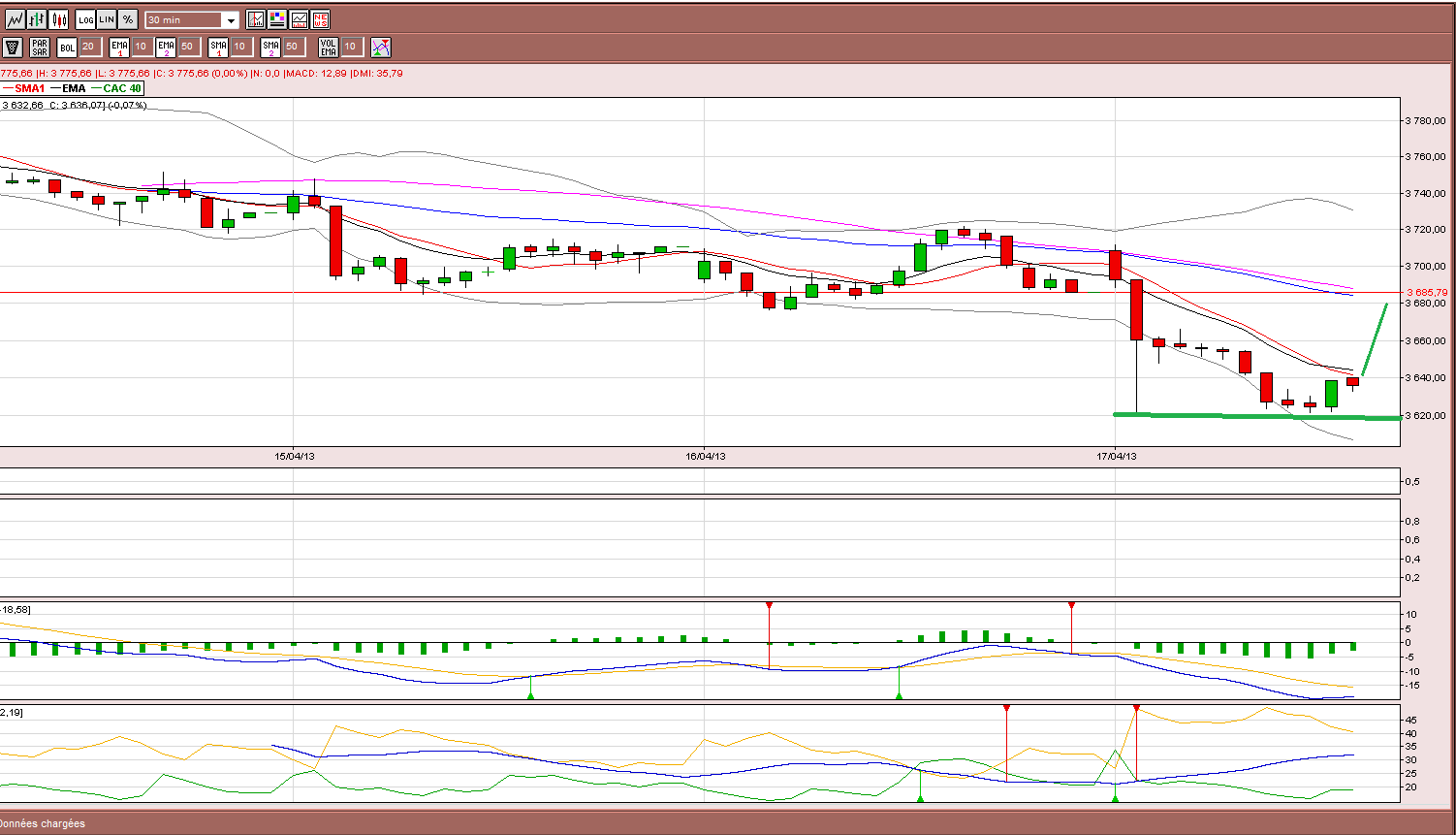Viewport: 1456px width, 835px height.
Task: Select the OHLC bar chart style
Action: (37, 19)
